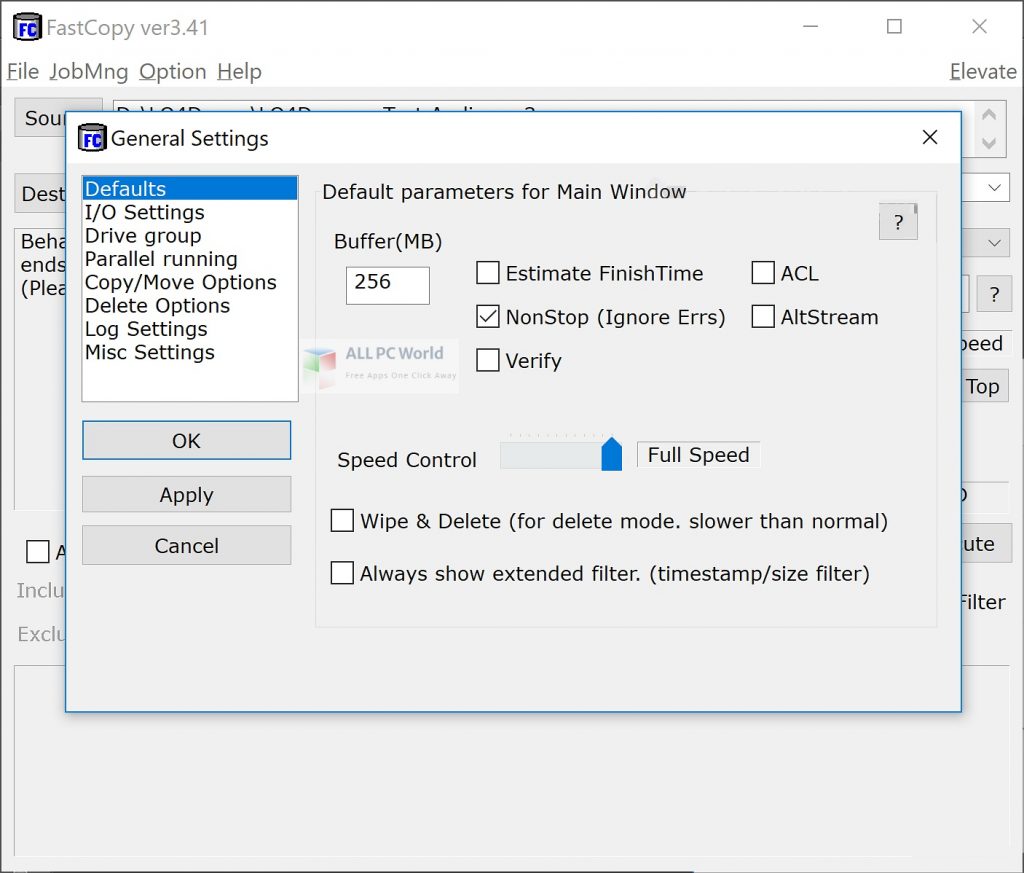The width and height of the screenshot is (1024, 873).
Task: Click the question mark button in main window
Action: click(994, 294)
